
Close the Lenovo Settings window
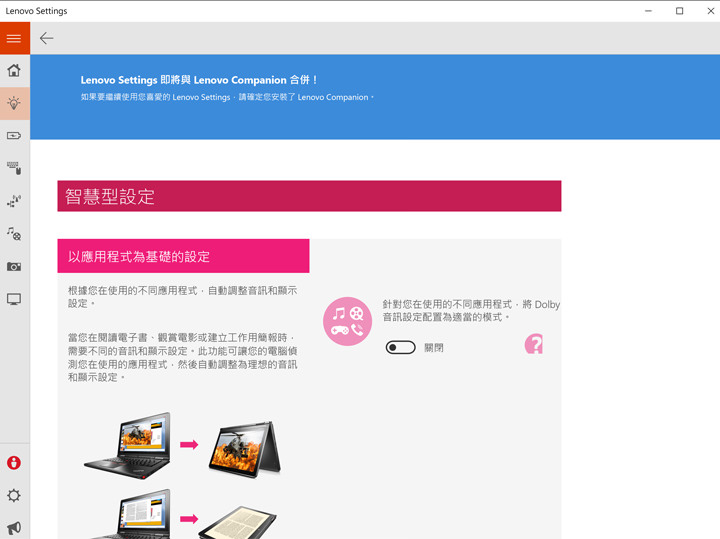710,11
